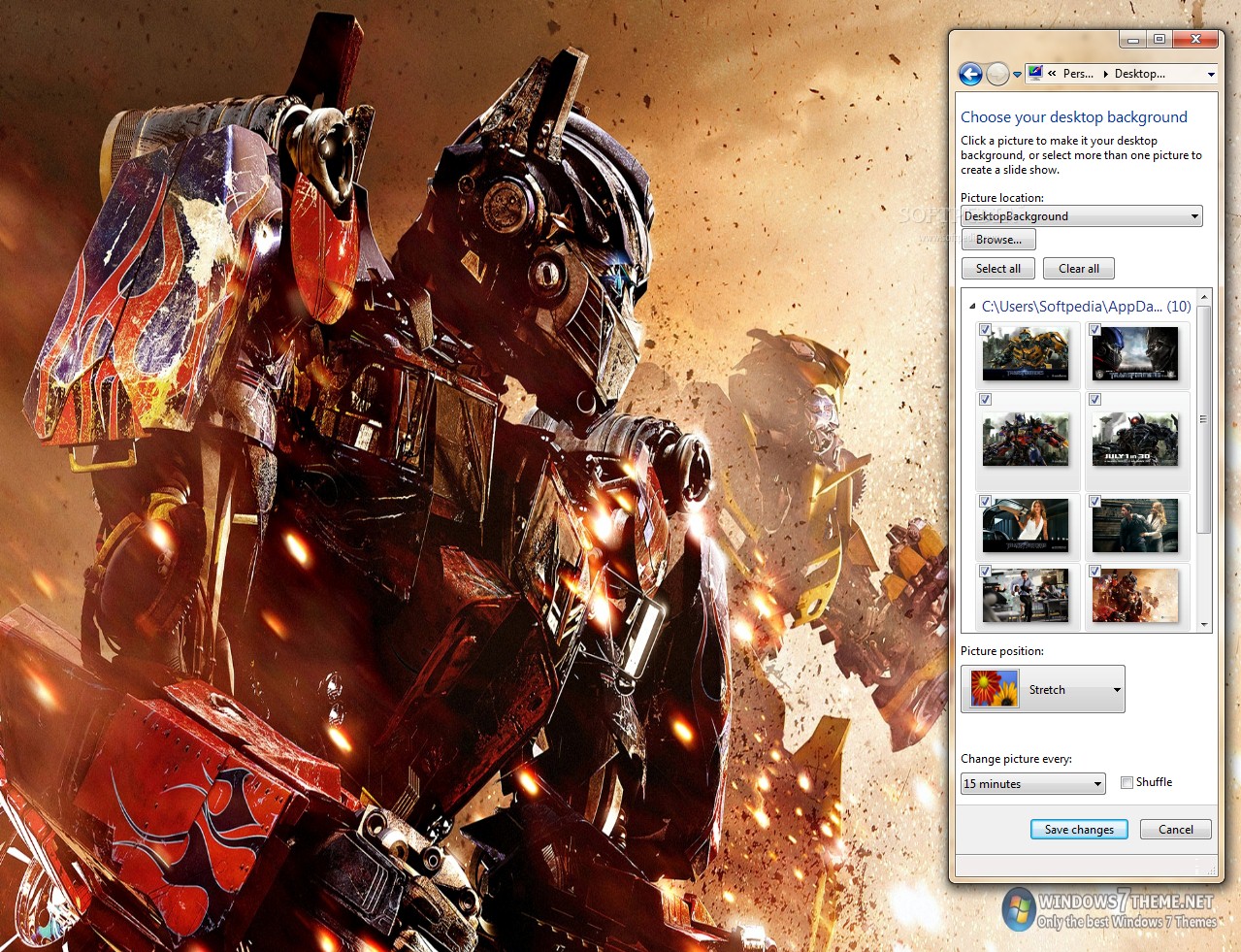Uncheck the yellow Bumblebee wallpaper checkbox

tap(985, 330)
